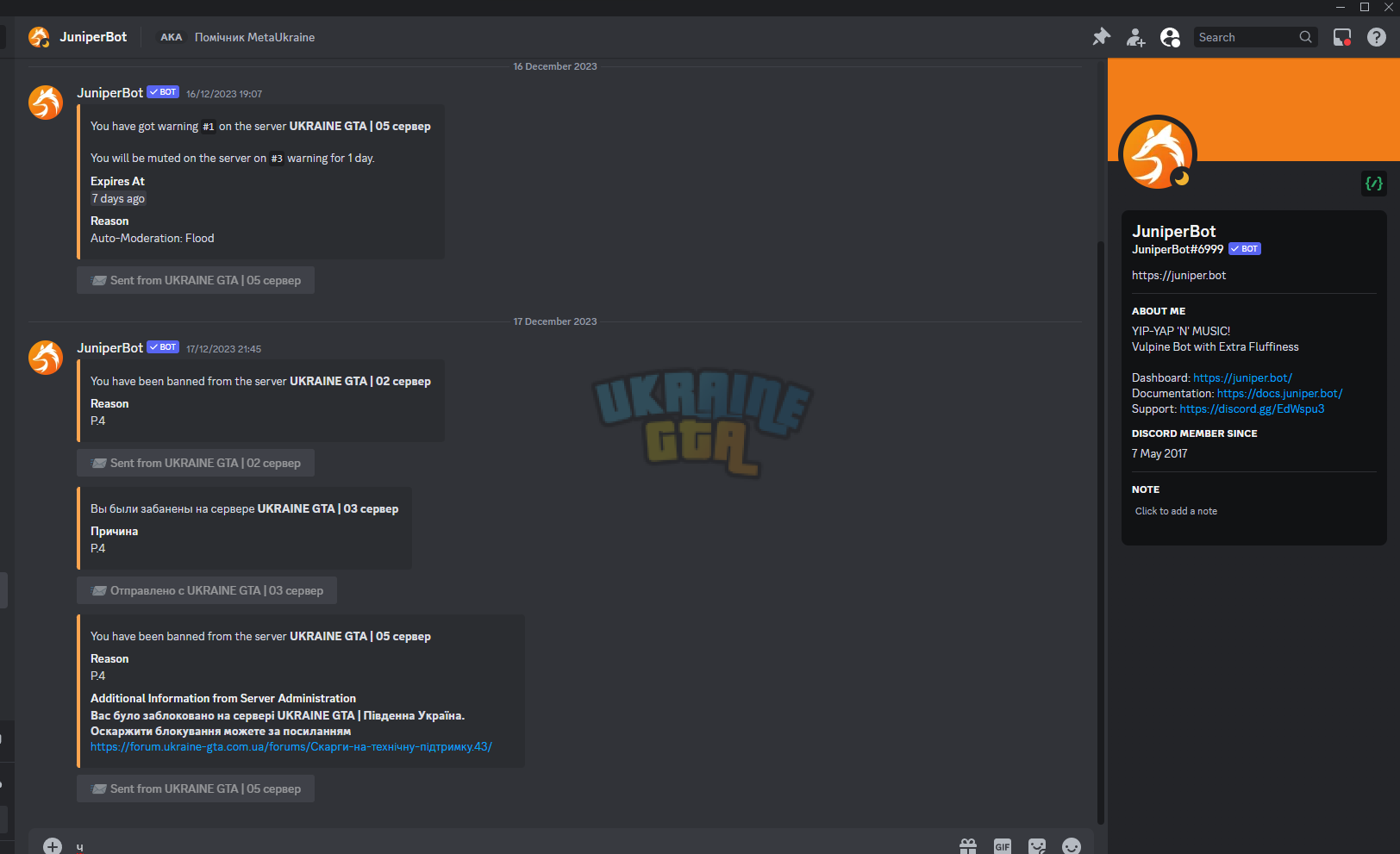The height and width of the screenshot is (854, 1400).
Task: Click 'https://juniper.bot' under the profile name
Action: (1178, 276)
